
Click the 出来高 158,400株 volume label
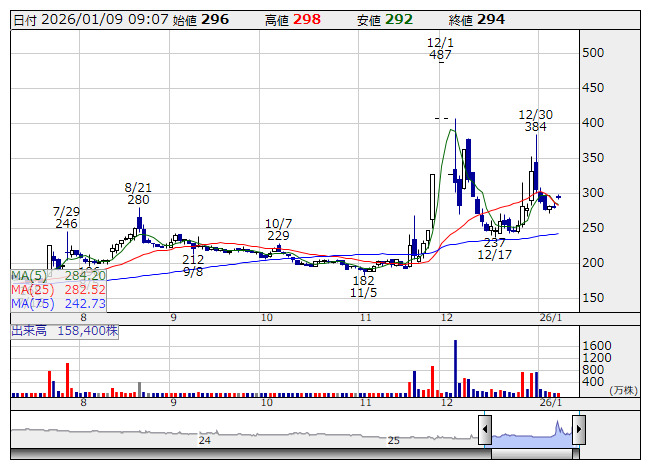(65, 328)
